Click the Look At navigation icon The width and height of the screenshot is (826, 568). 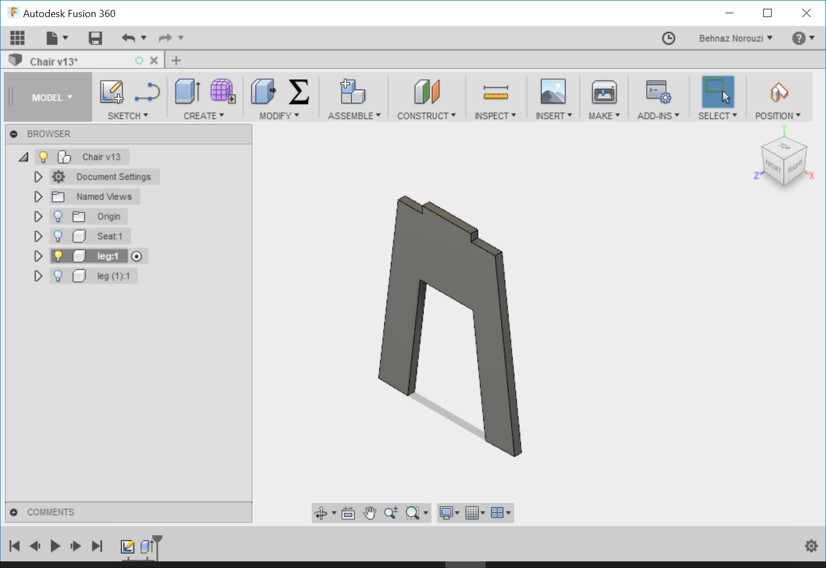(x=348, y=513)
